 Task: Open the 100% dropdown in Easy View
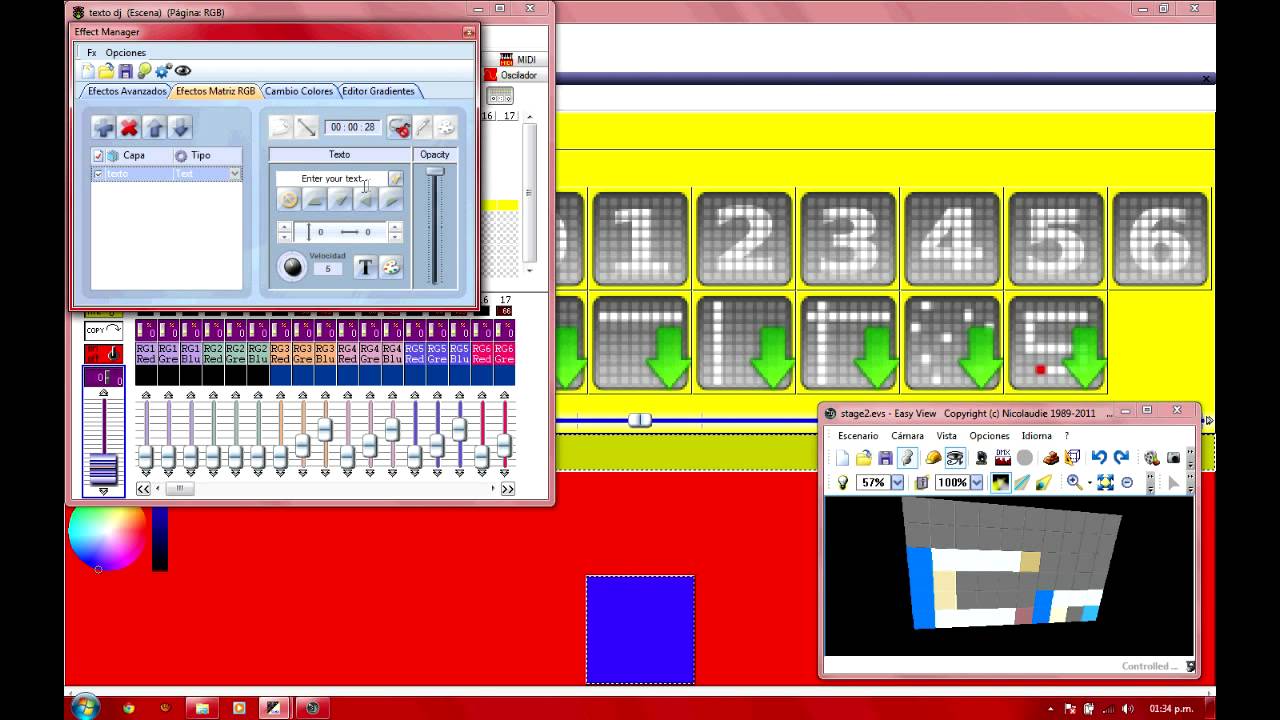976,482
